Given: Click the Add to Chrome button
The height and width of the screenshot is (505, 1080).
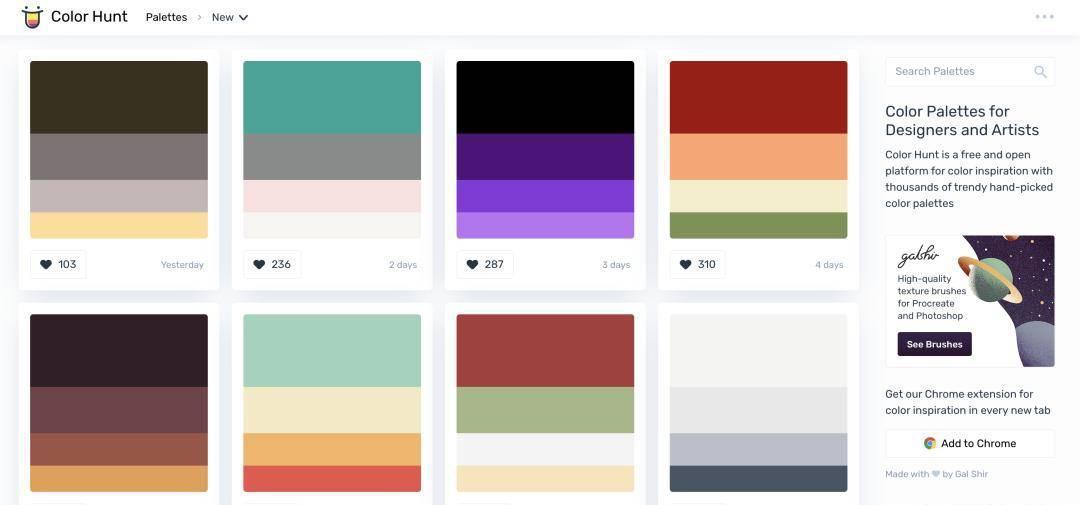Looking at the screenshot, I should pos(970,444).
